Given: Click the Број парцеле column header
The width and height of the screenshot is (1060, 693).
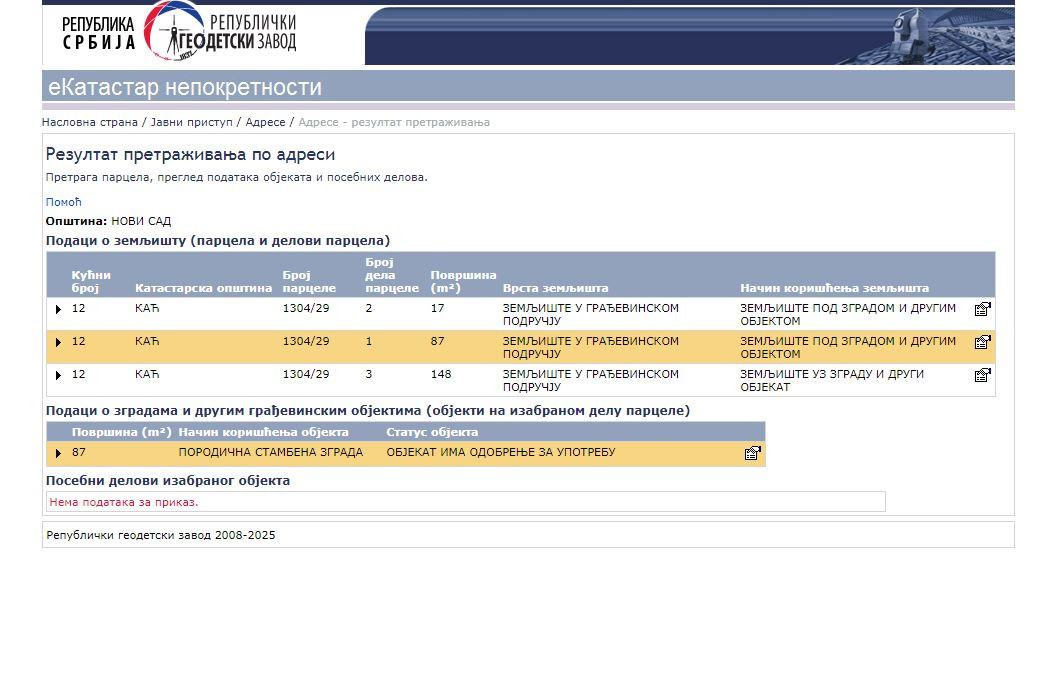Looking at the screenshot, I should tap(309, 281).
